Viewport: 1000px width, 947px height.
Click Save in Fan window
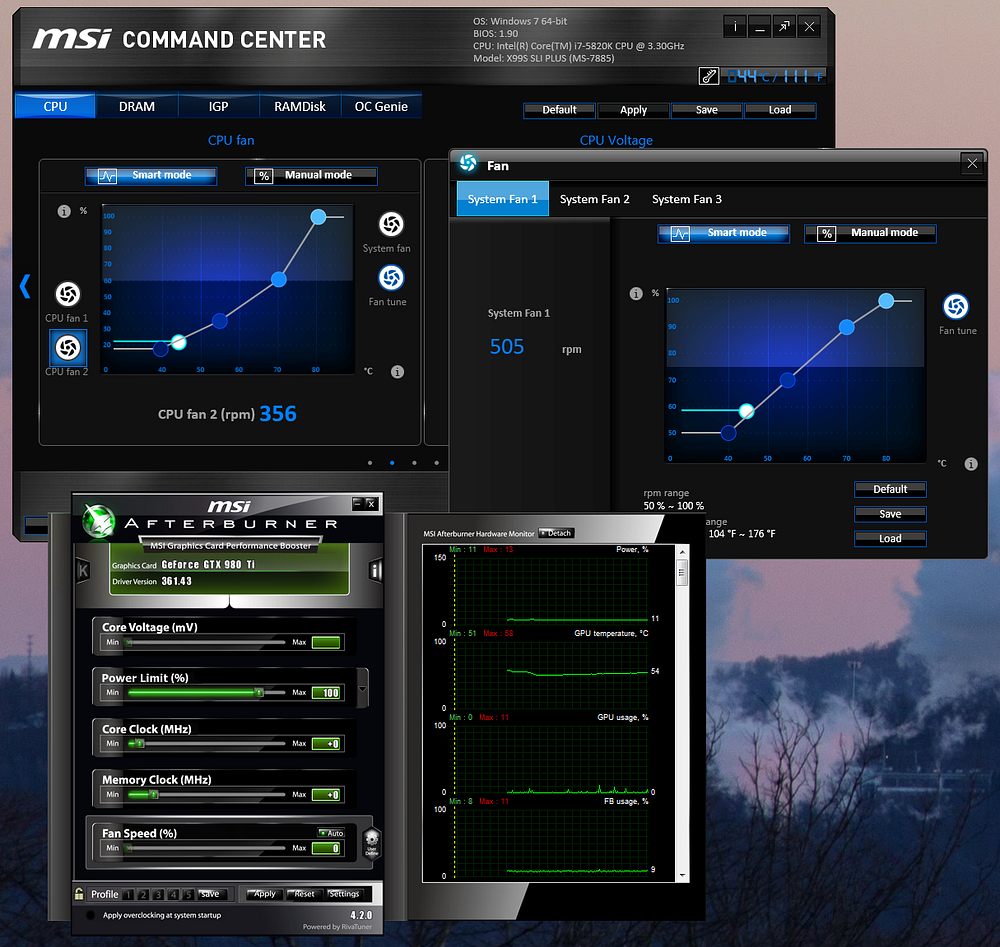[x=890, y=514]
